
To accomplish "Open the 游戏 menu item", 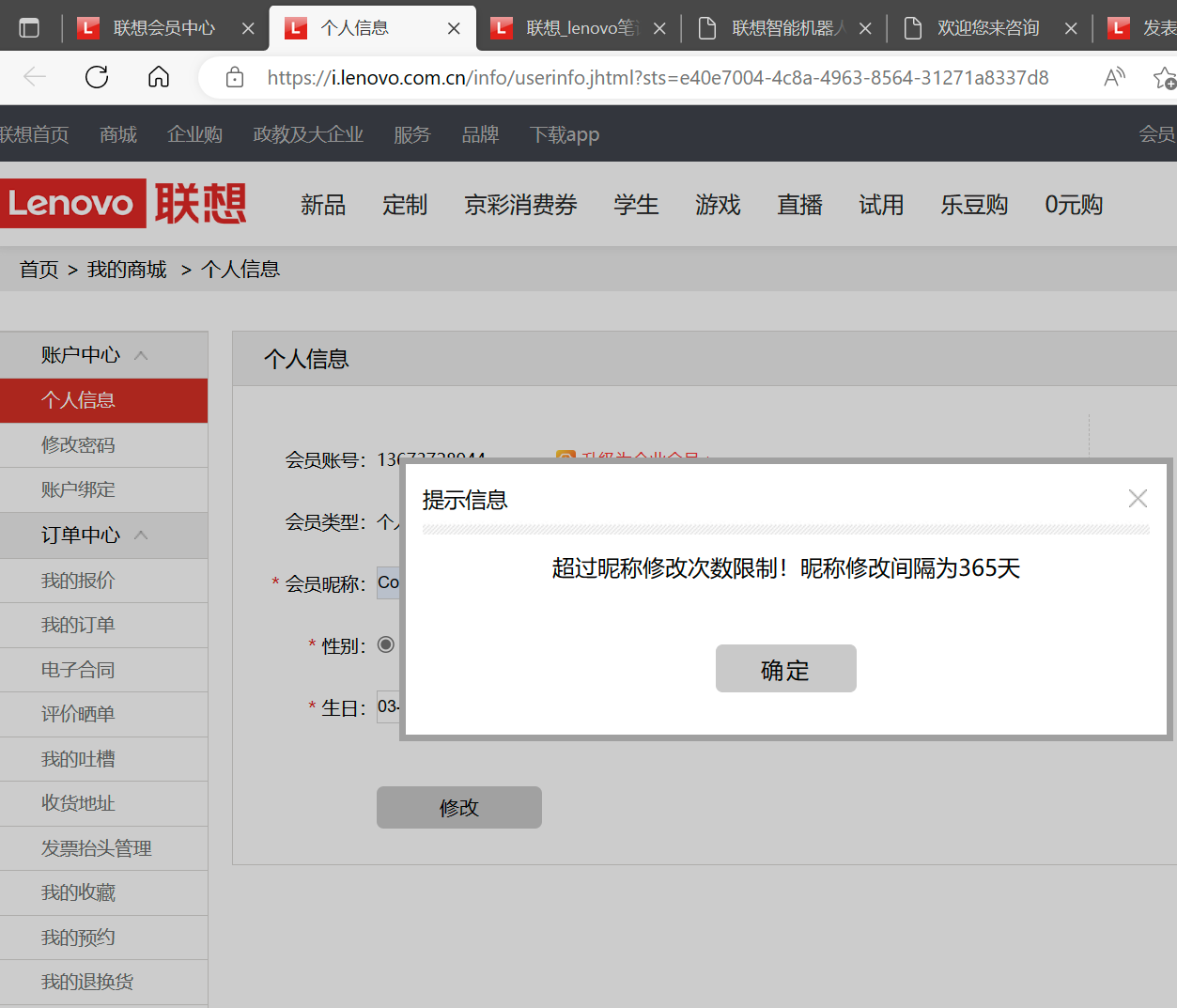I will pyautogui.click(x=718, y=205).
